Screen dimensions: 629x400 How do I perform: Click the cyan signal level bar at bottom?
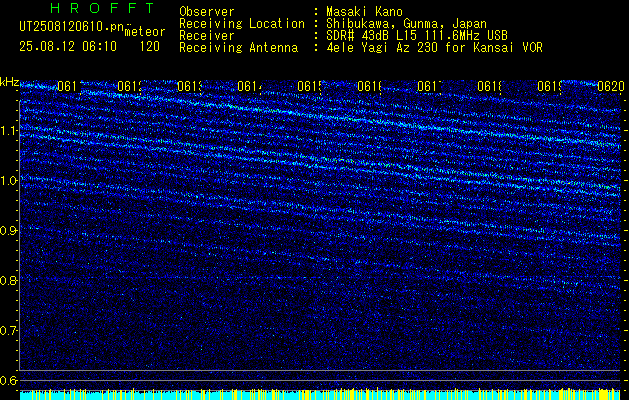pos(321,395)
